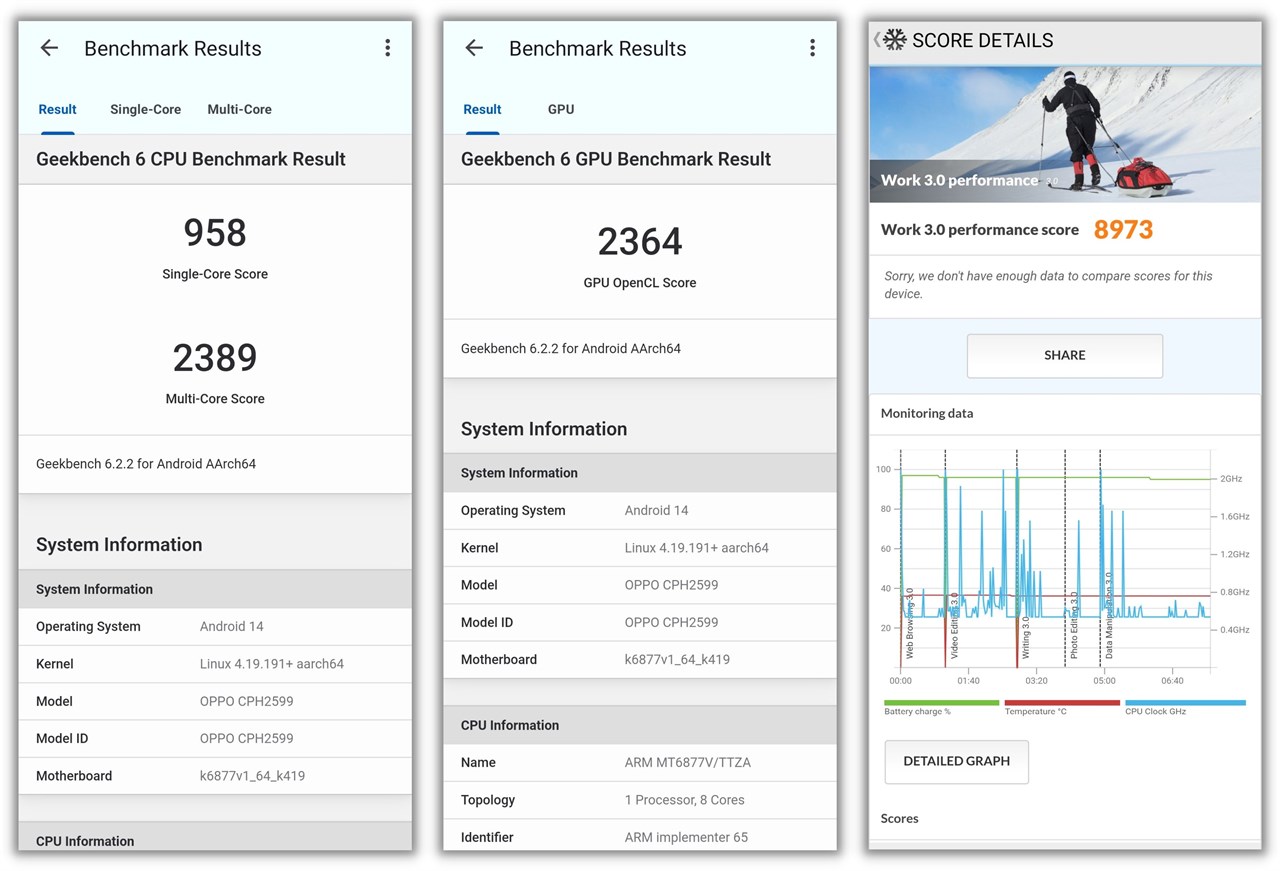Click Geekbench 6.2.2 version text in CPU panel

coord(146,464)
